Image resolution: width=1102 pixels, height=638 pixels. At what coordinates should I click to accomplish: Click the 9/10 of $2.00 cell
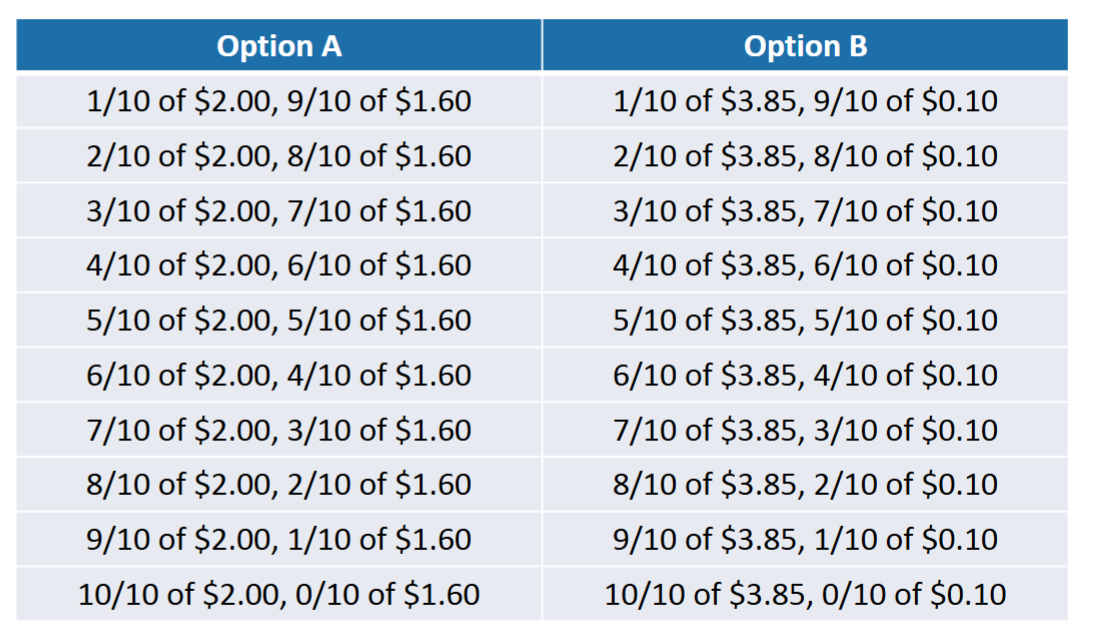[279, 539]
